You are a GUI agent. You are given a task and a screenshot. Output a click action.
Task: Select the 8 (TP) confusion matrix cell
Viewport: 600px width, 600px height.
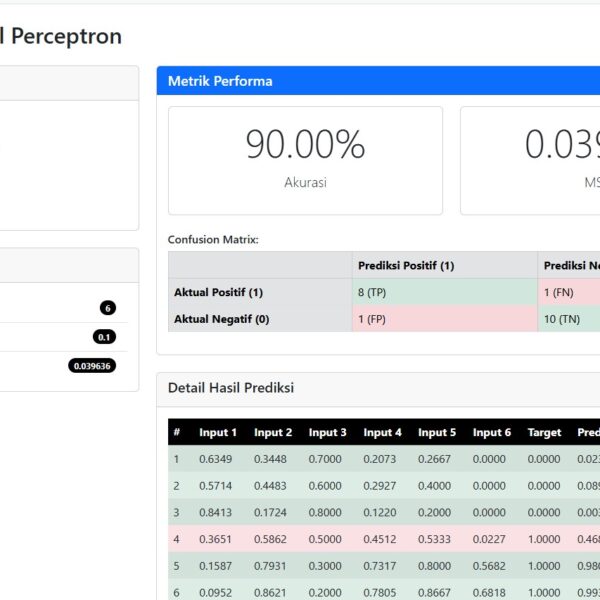[x=445, y=292]
